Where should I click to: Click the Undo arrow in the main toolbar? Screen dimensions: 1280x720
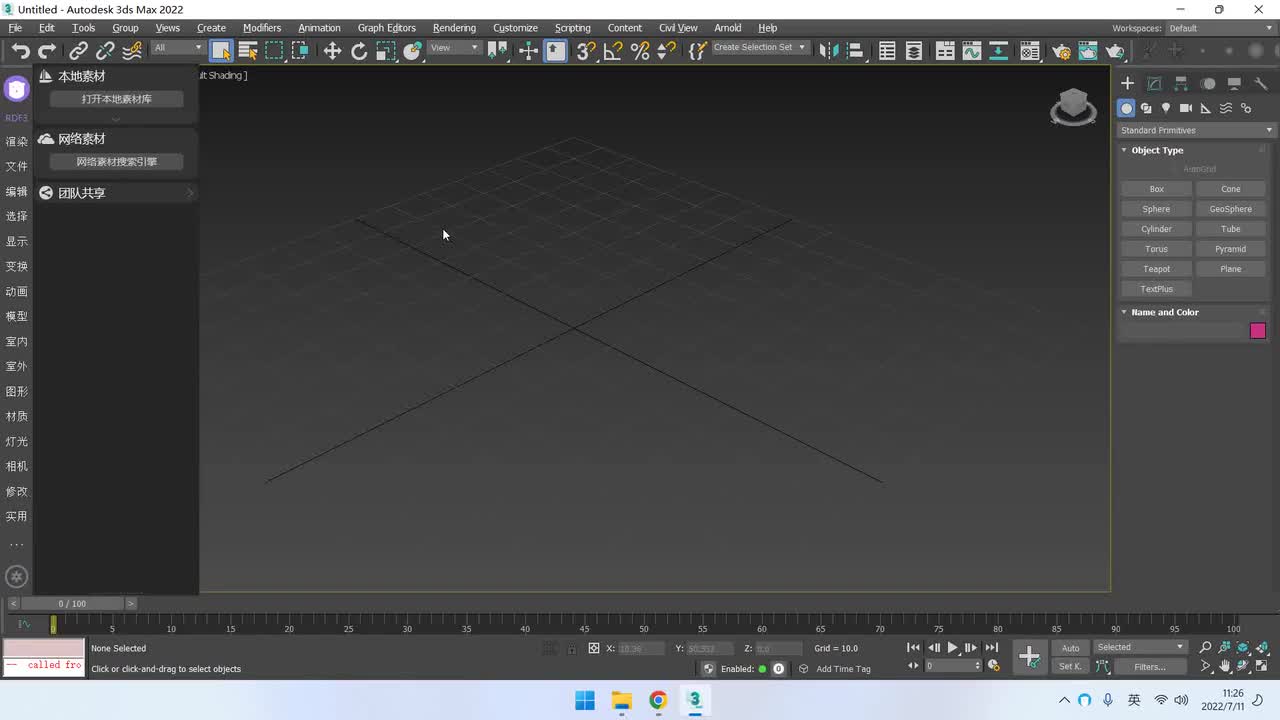(20, 51)
